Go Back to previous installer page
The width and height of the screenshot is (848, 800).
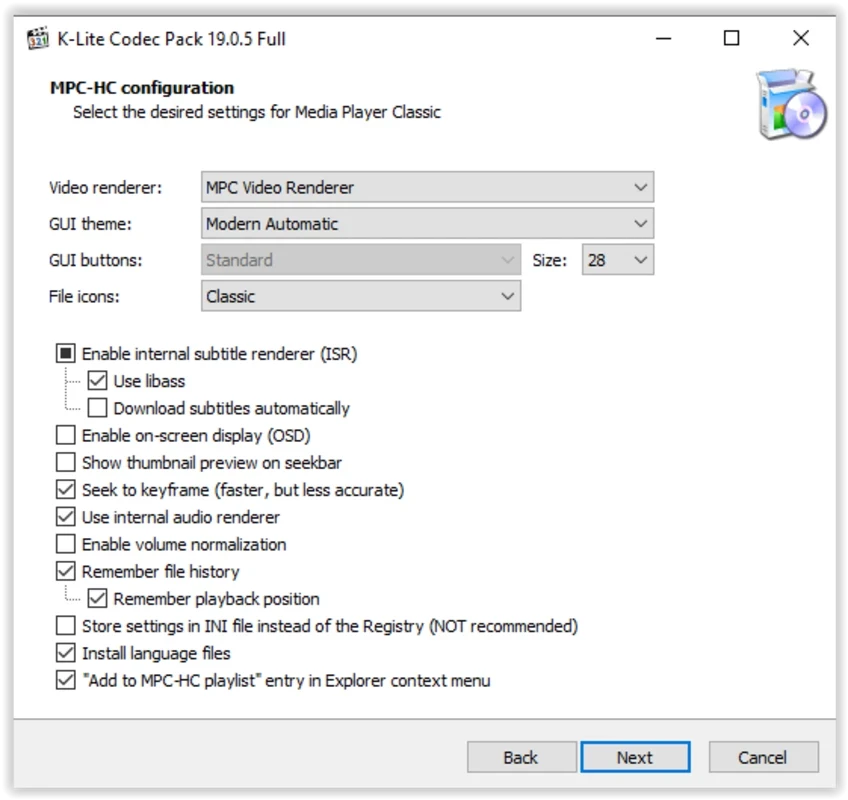(520, 758)
